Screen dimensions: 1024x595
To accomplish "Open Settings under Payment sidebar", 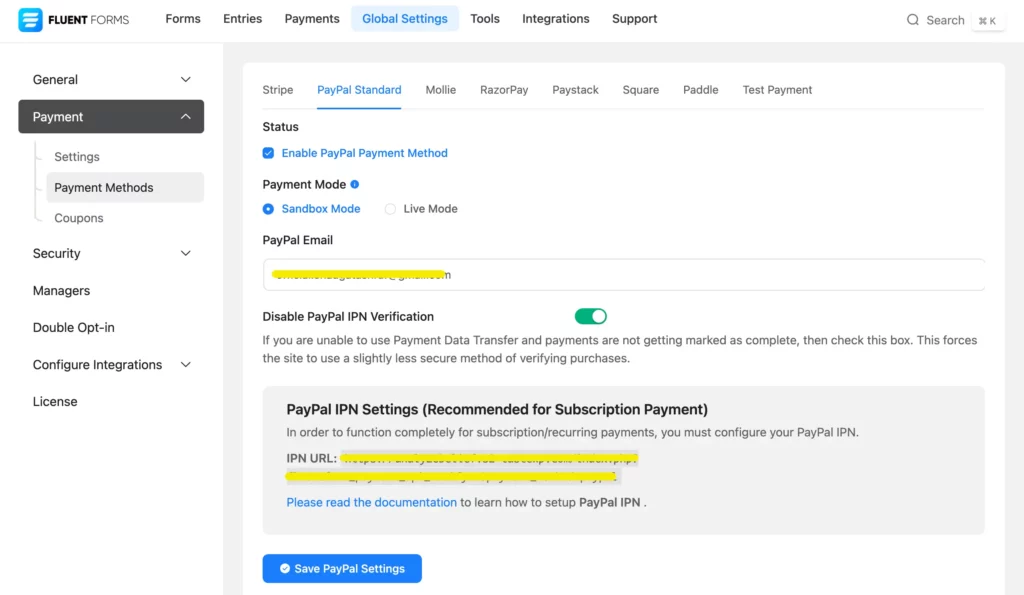I will (x=77, y=157).
